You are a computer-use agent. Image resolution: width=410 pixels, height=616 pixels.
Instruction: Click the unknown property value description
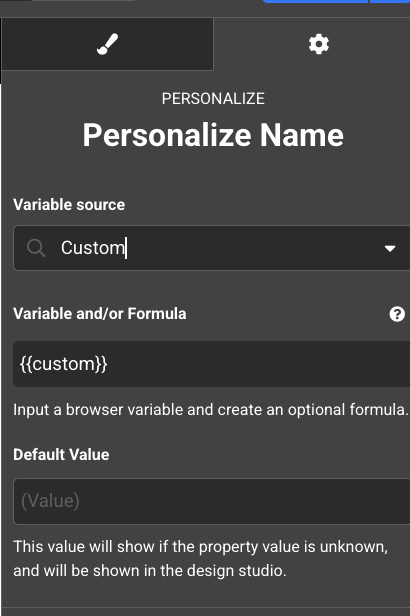201,559
